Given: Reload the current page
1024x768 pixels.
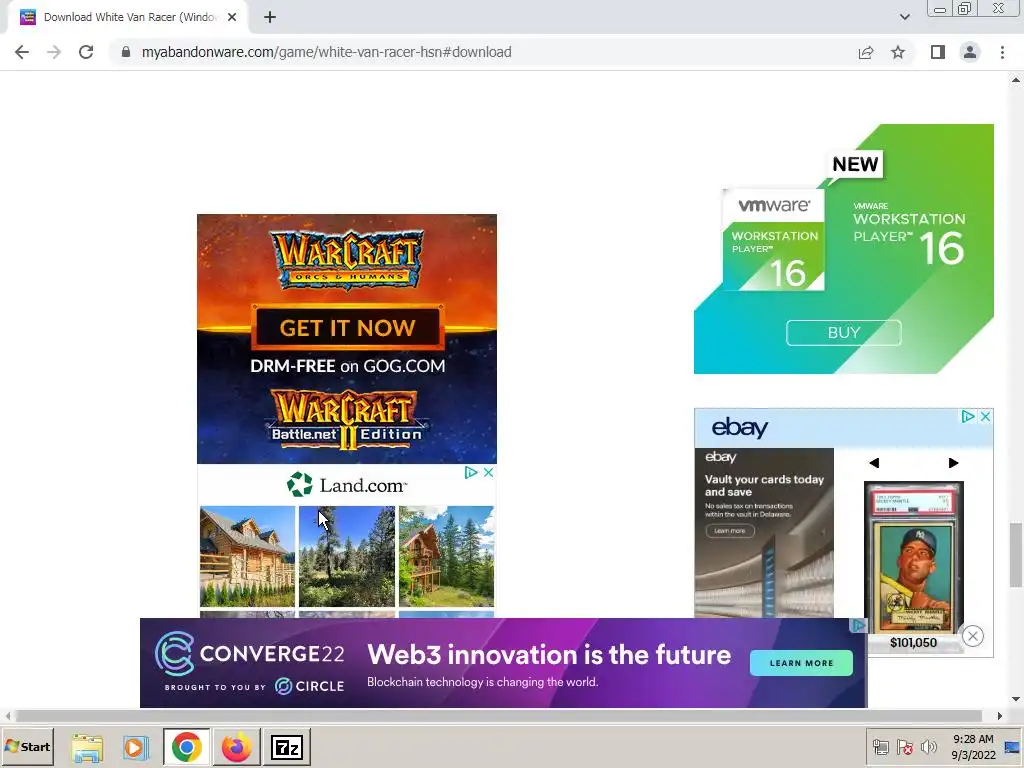Looking at the screenshot, I should click(86, 52).
